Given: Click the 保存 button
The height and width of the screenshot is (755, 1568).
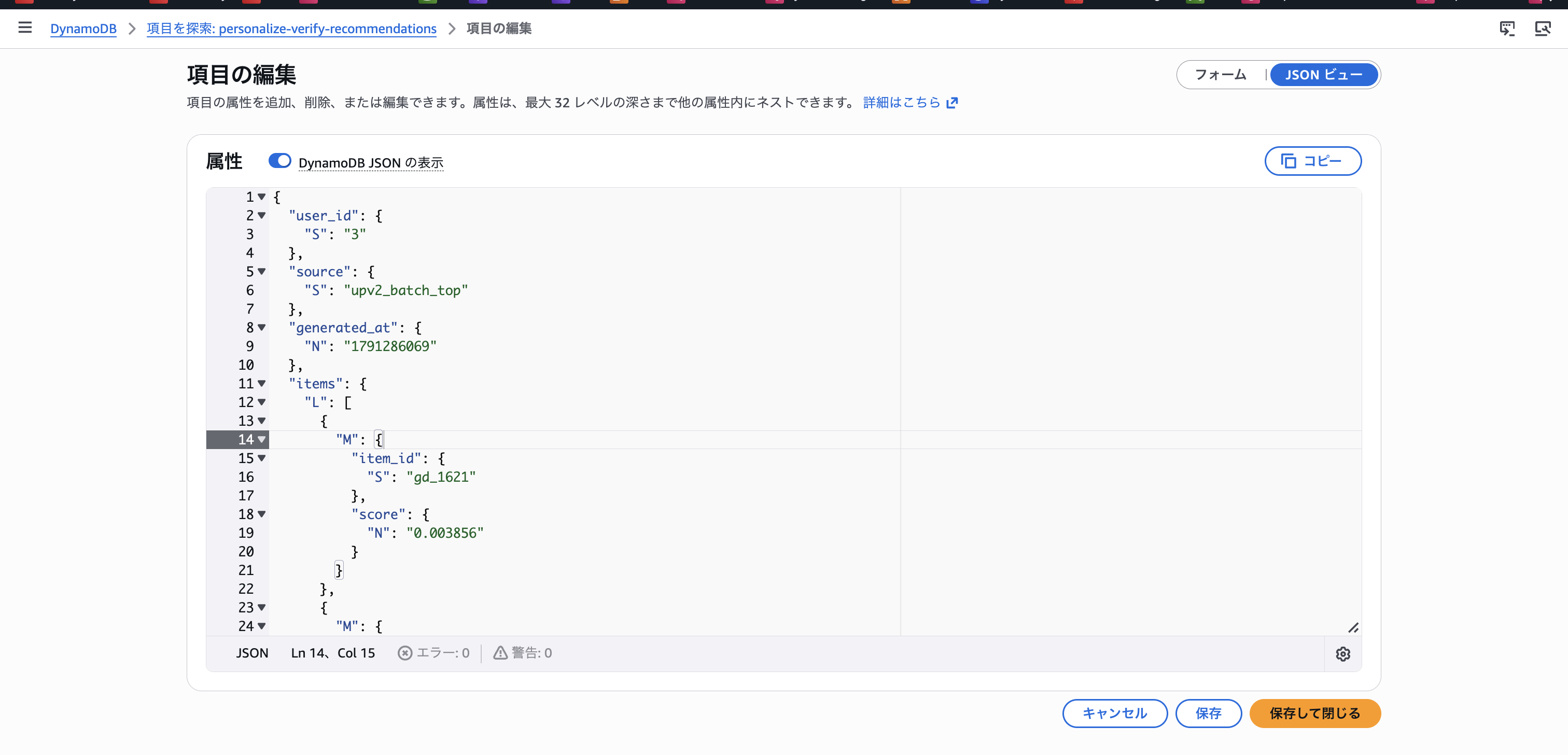Looking at the screenshot, I should 1208,713.
